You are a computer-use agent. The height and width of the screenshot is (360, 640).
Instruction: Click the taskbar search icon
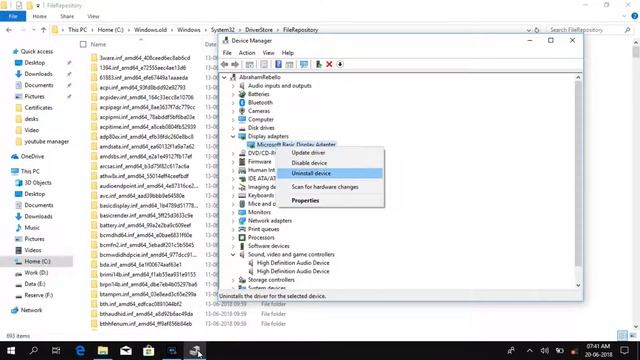tap(34, 351)
